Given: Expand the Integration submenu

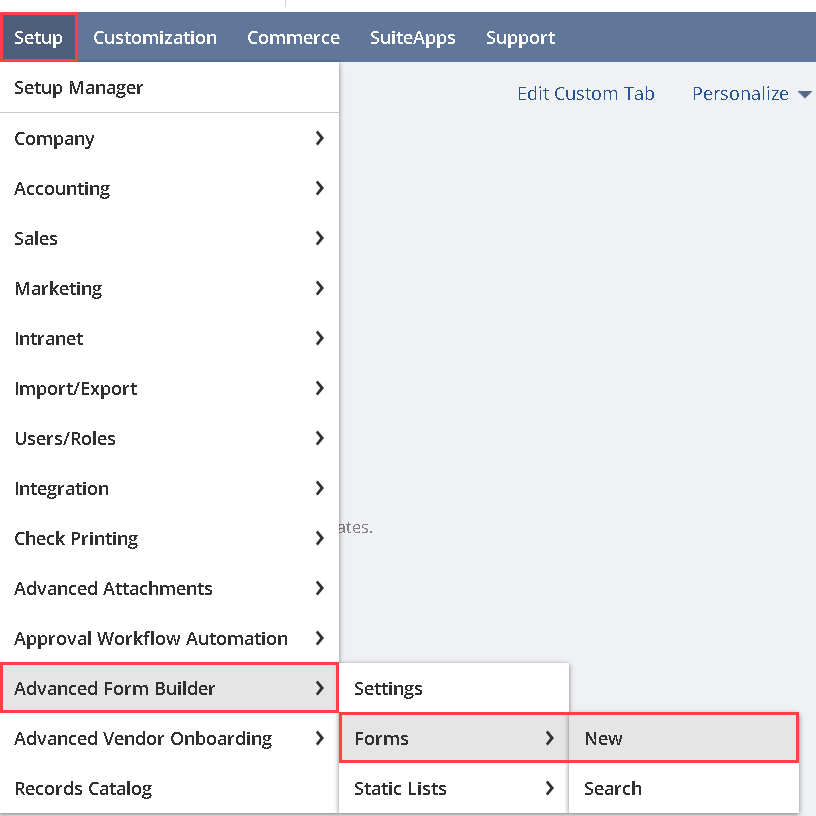Looking at the screenshot, I should (62, 489).
